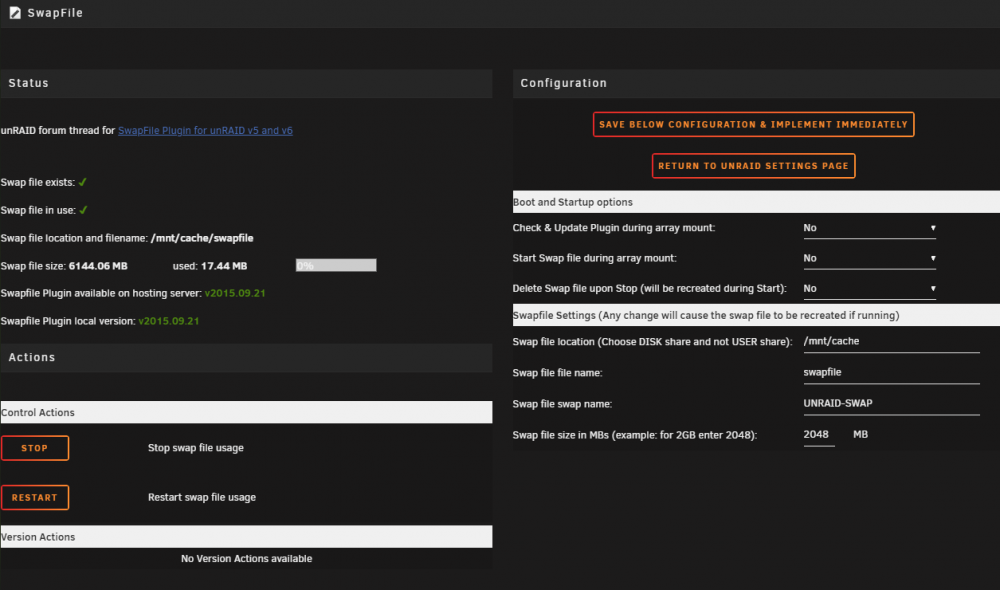
Task: Click the swap file size value 6144.06 MB
Action: pyautogui.click(x=98, y=266)
